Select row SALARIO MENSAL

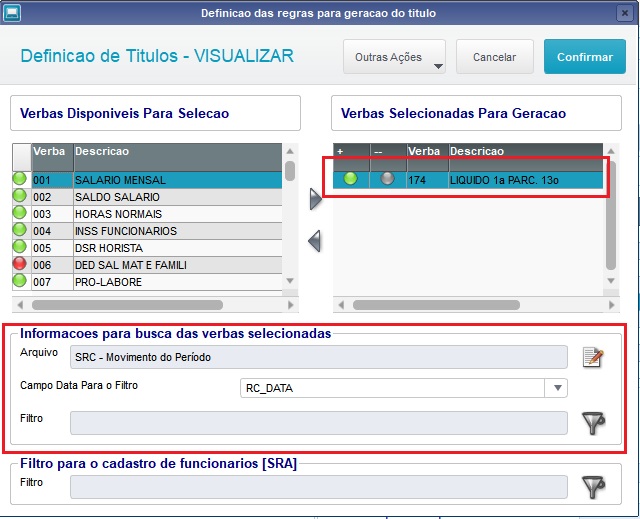[147, 180]
